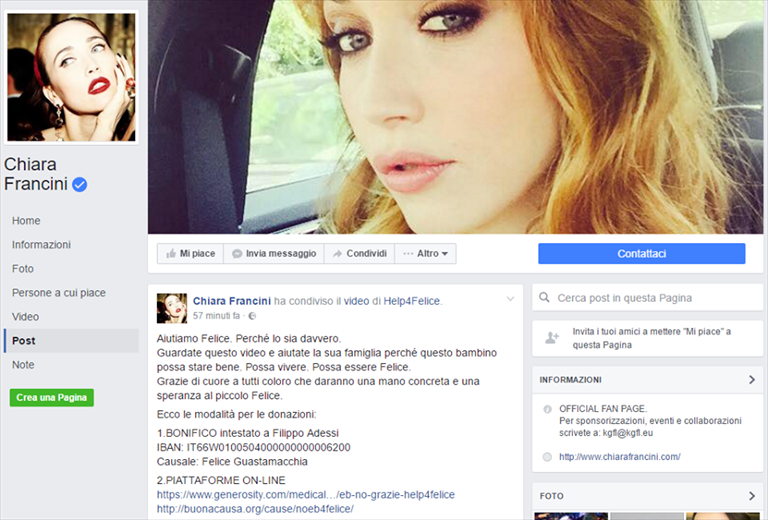Click the verified badge next to Chiara Francini
The image size is (768, 520).
[80, 185]
